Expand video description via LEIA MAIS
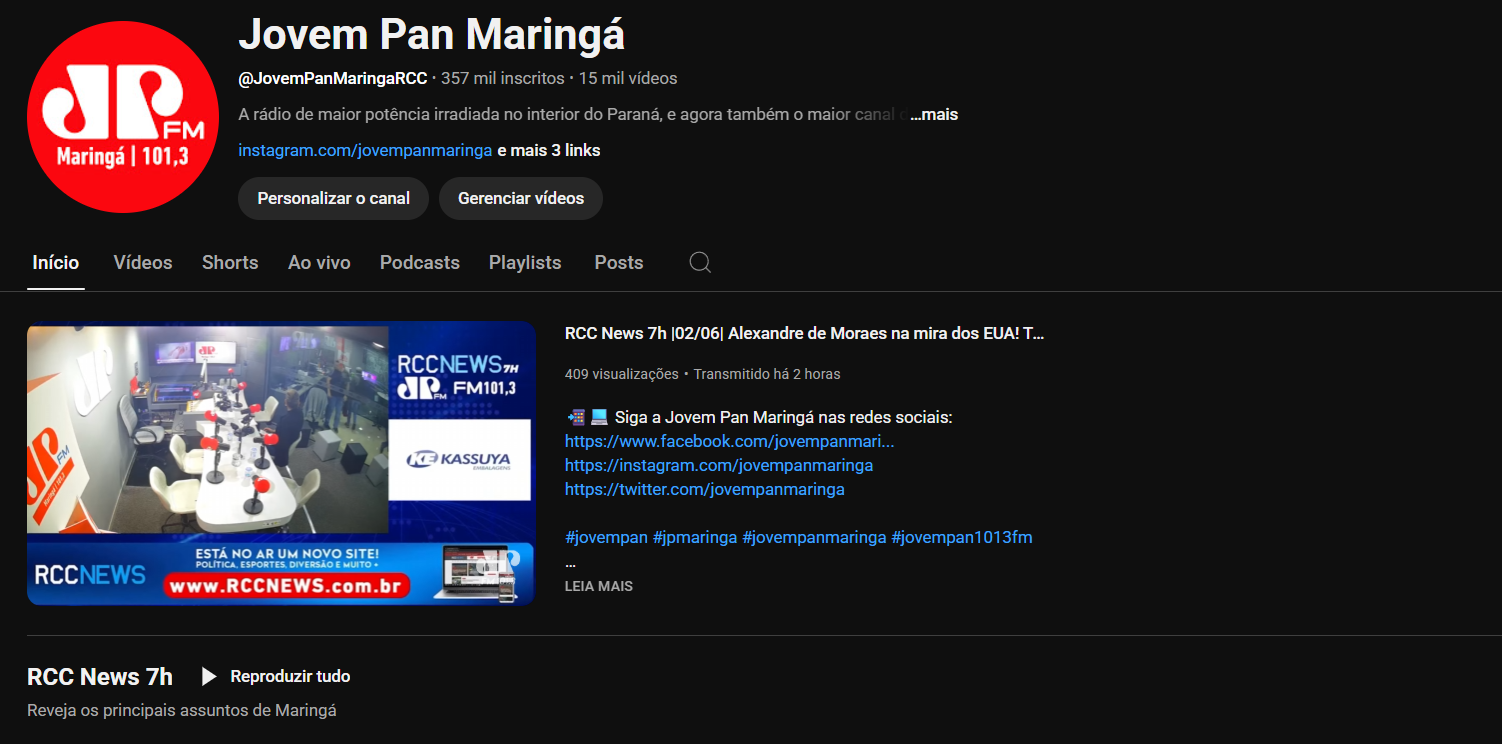Screen dimensions: 1502x744 (598, 586)
